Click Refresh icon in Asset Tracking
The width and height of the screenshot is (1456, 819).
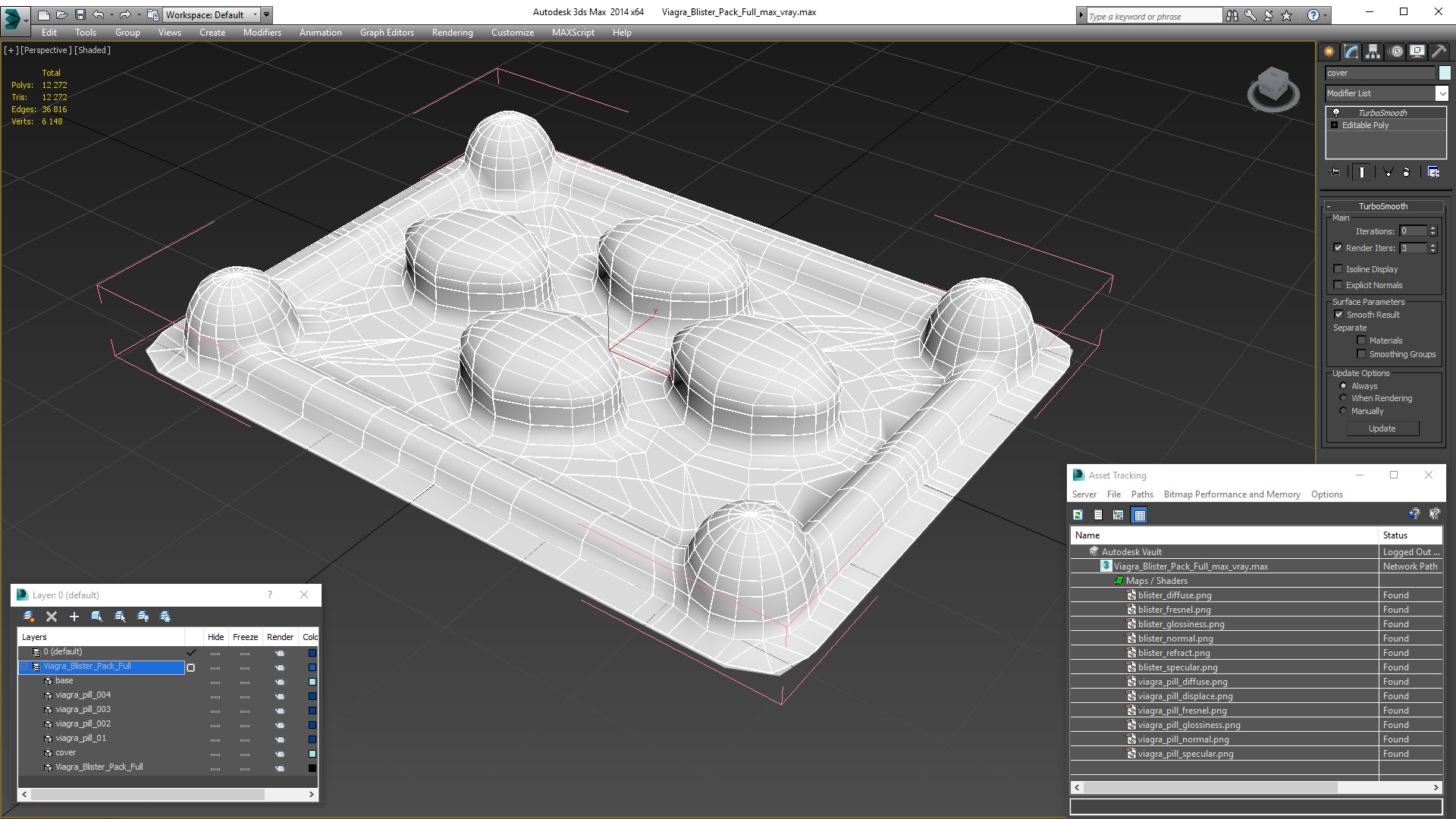pyautogui.click(x=1078, y=515)
